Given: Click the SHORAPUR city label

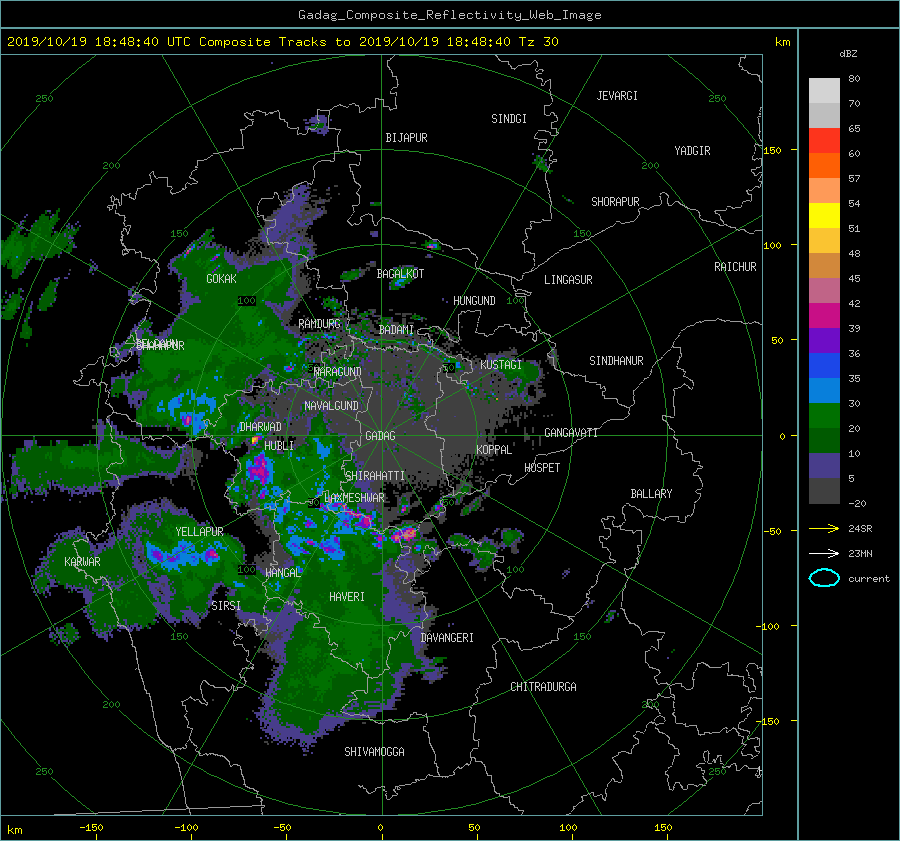Looking at the screenshot, I should (x=615, y=202).
